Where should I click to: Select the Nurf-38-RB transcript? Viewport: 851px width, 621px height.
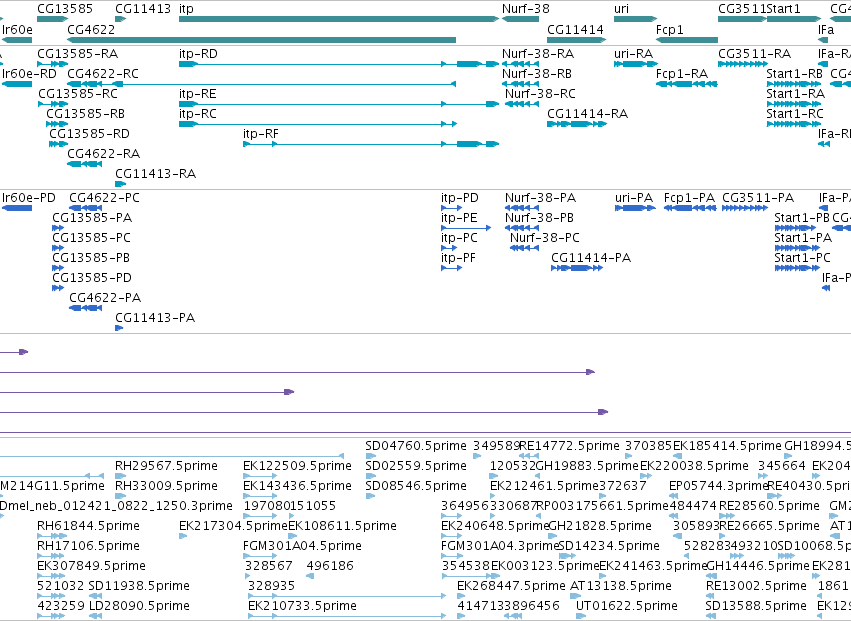[520, 84]
